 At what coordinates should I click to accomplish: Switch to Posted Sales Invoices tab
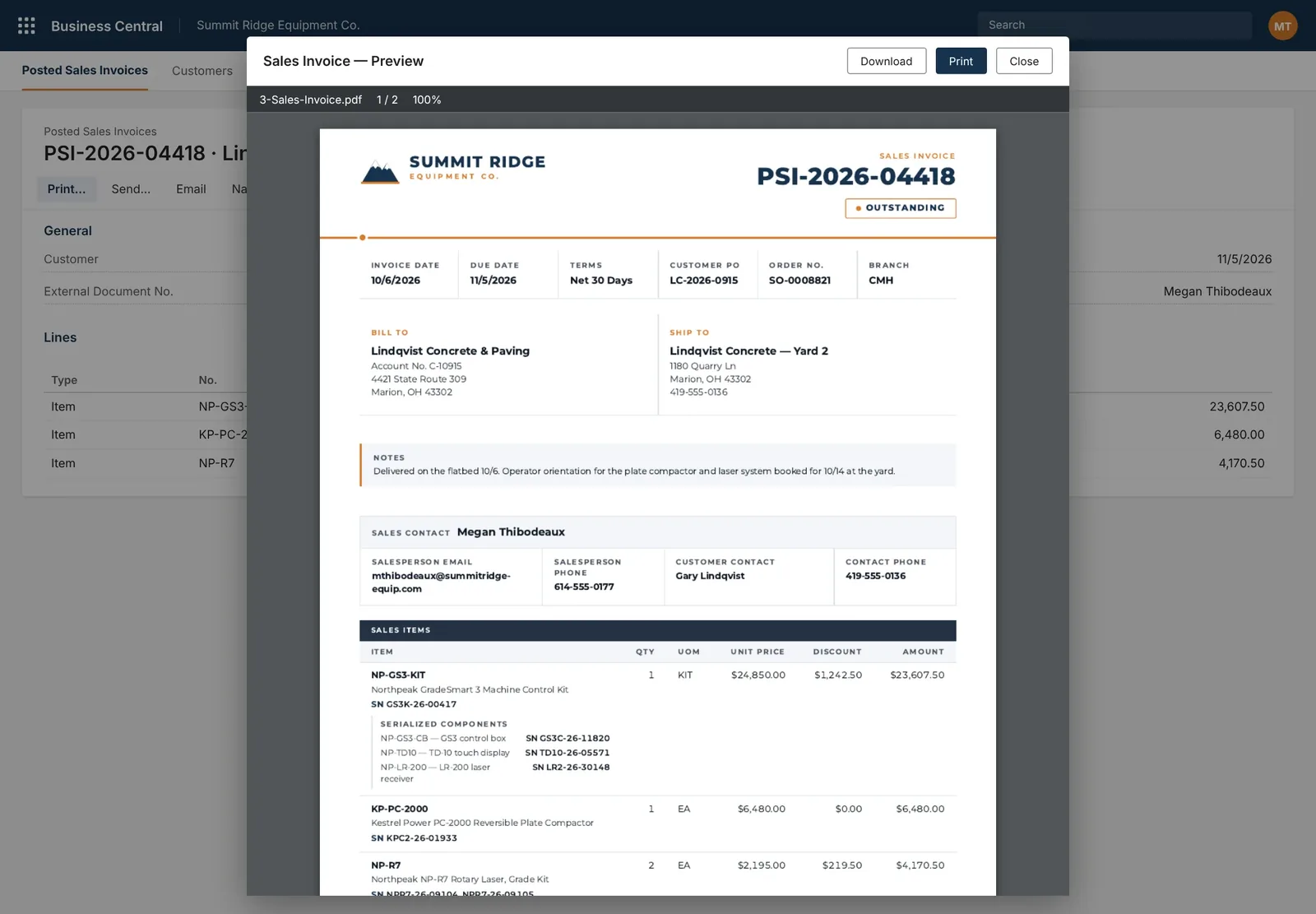coord(85,71)
